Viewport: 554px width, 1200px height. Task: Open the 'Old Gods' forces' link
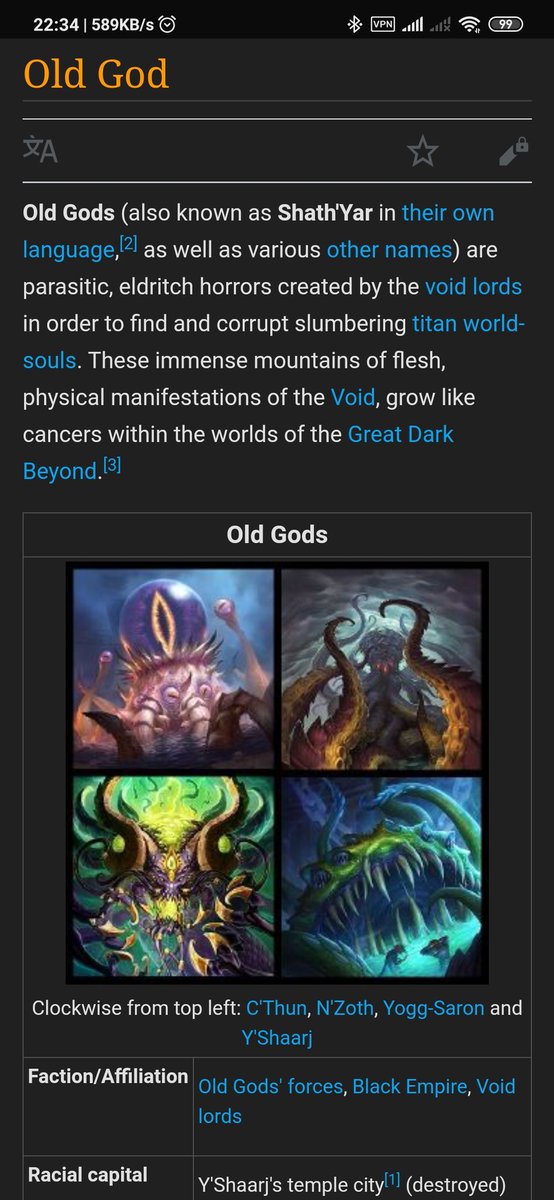click(270, 1086)
